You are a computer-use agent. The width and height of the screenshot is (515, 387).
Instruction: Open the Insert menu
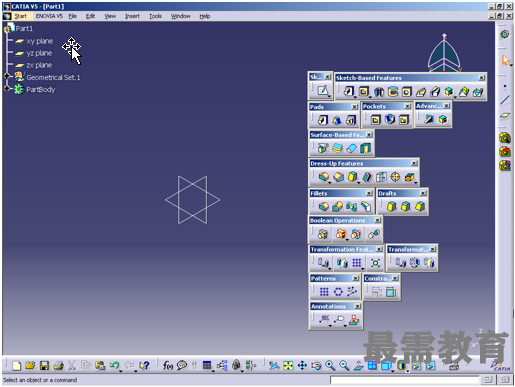[x=132, y=16]
